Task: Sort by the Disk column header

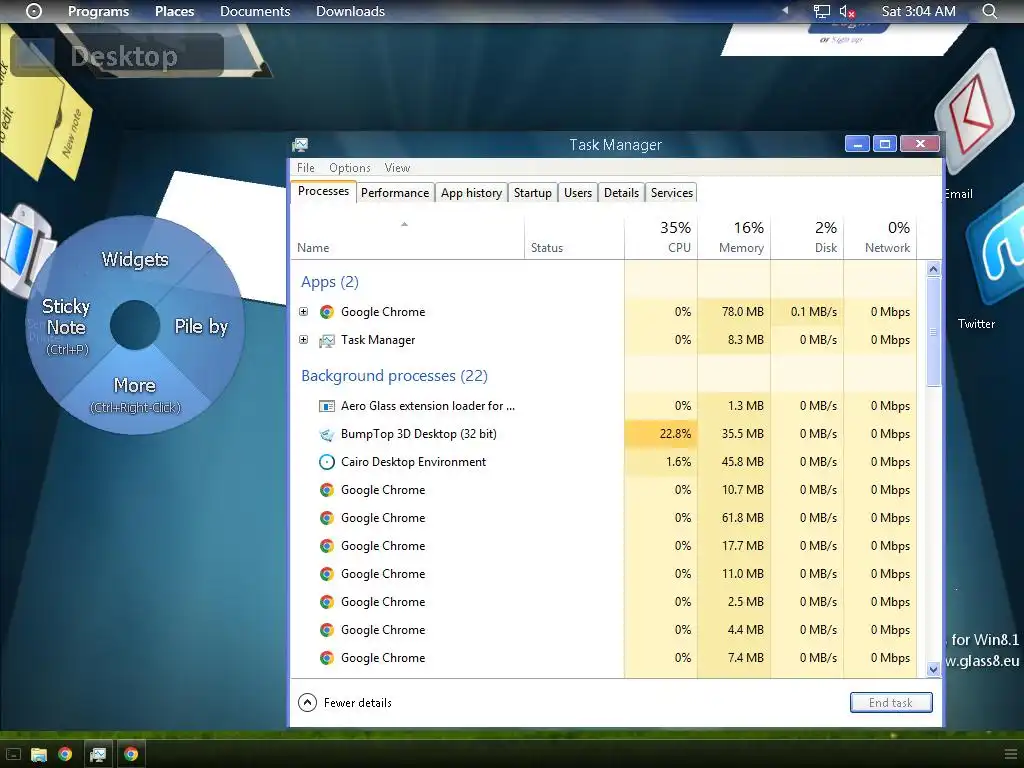Action: click(807, 237)
